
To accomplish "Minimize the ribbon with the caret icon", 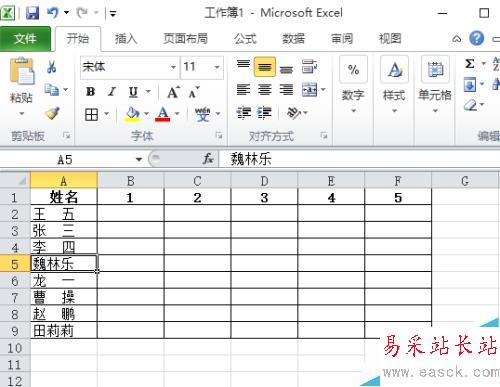I will (x=457, y=39).
